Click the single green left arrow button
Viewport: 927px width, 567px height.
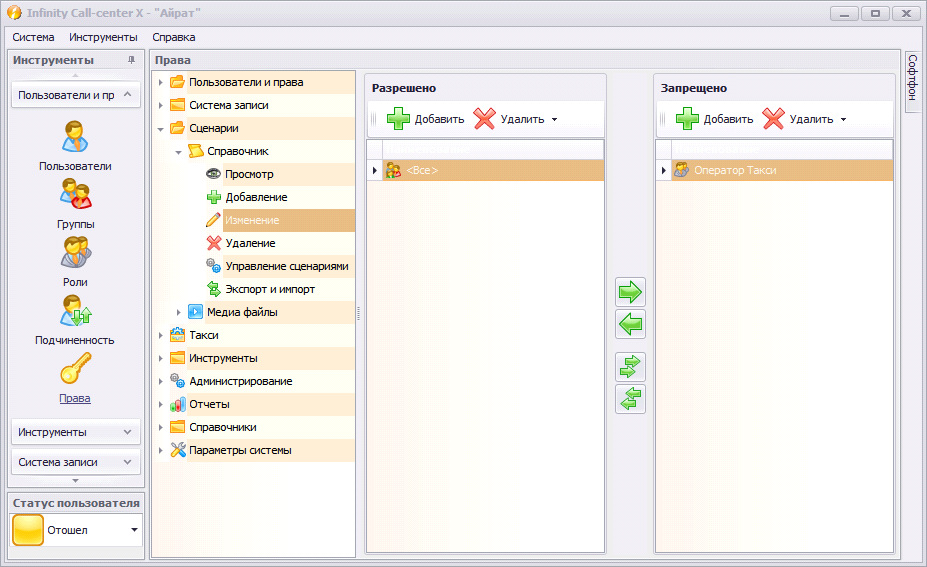630,324
